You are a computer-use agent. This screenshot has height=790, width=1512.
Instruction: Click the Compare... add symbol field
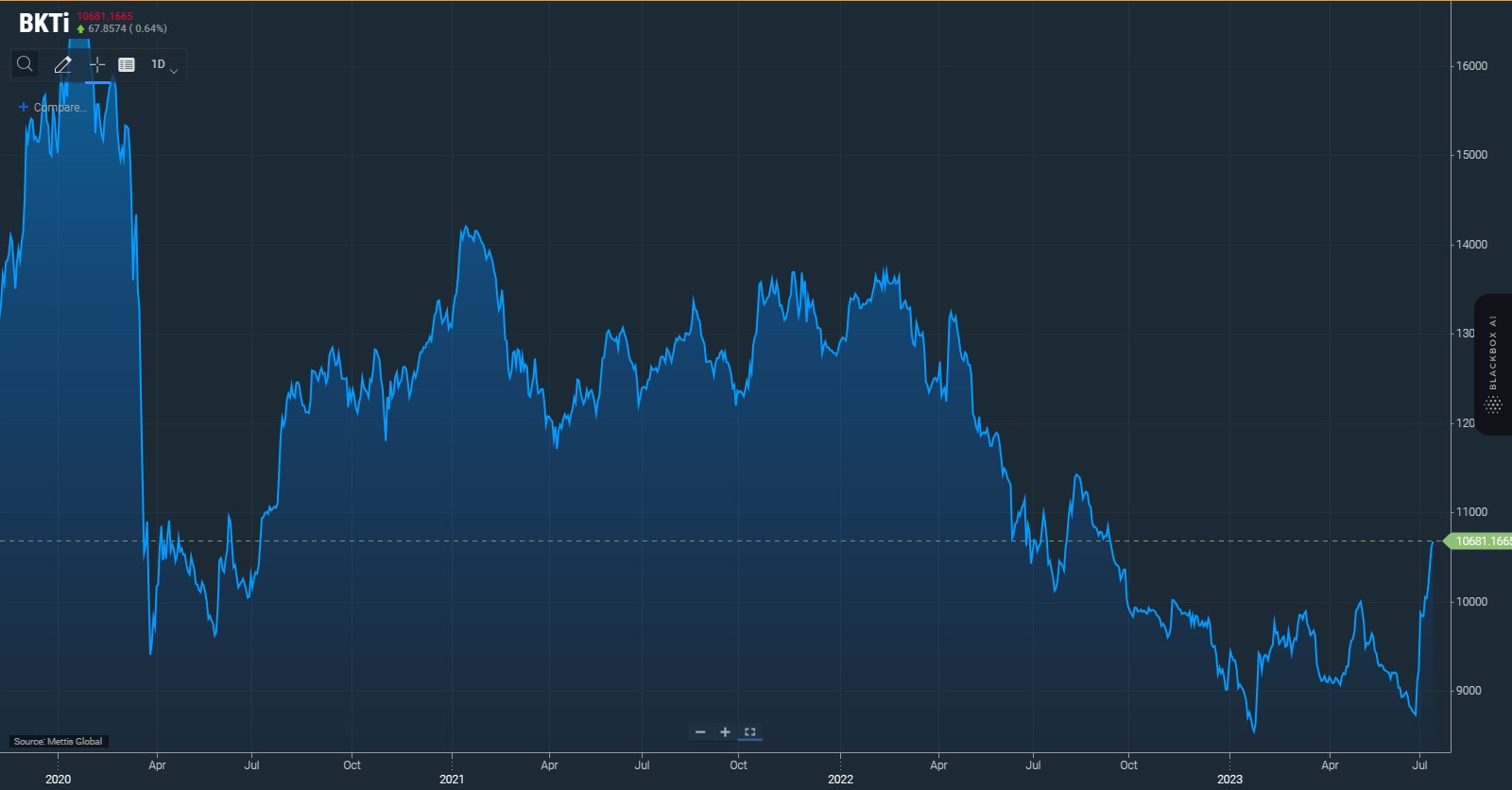coord(53,107)
